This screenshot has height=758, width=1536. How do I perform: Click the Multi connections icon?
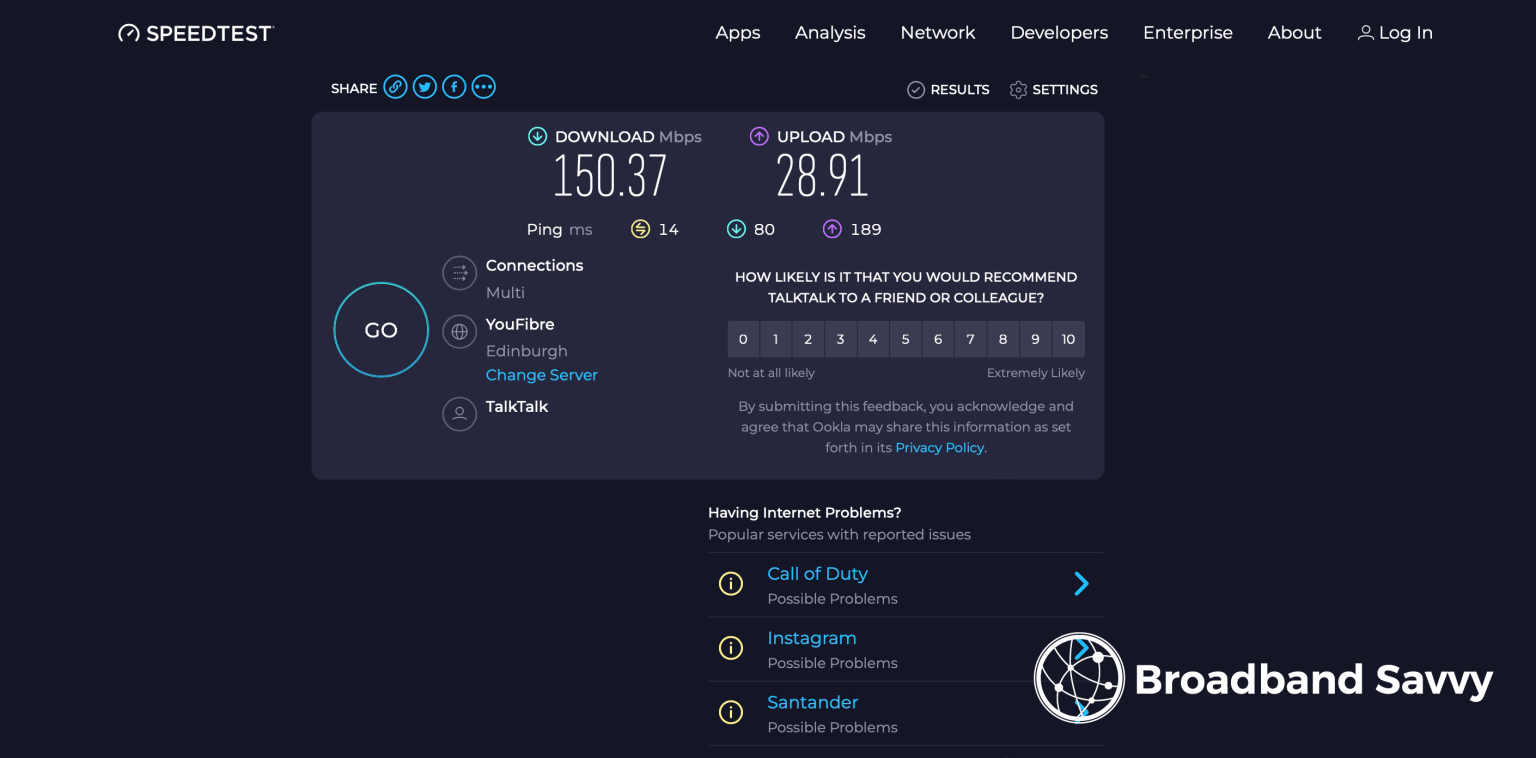(459, 272)
